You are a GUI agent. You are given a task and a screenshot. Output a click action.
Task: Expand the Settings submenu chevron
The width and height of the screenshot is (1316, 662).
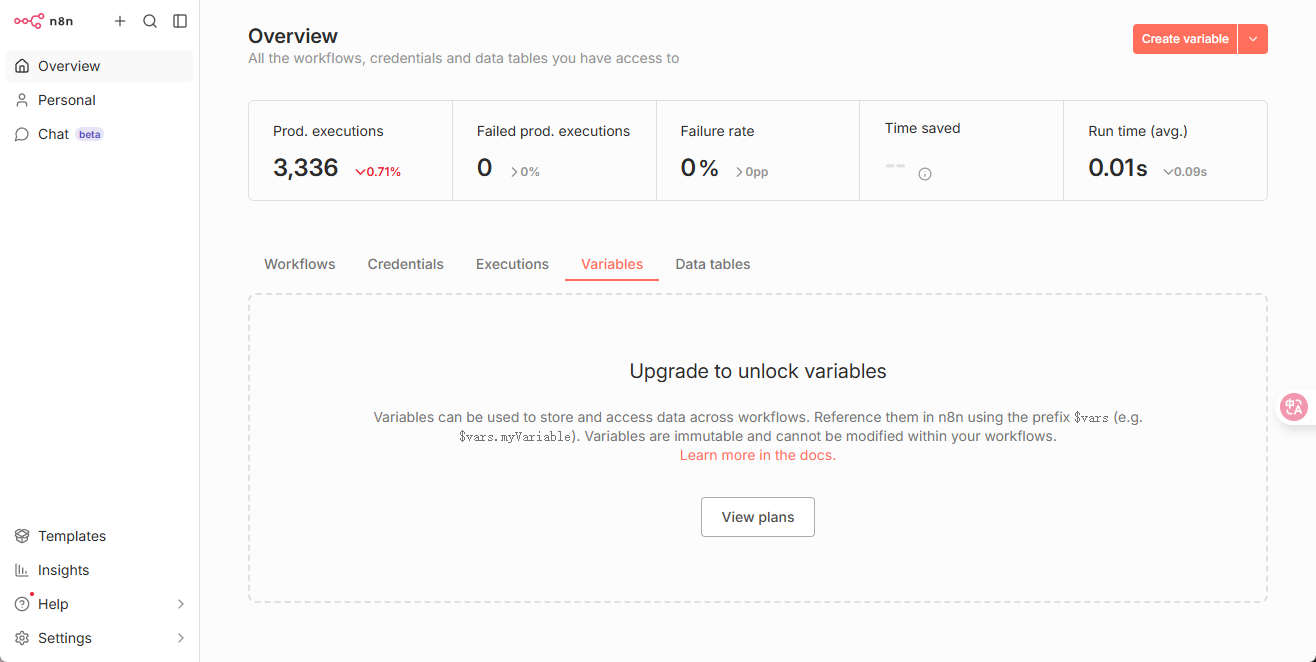click(181, 638)
